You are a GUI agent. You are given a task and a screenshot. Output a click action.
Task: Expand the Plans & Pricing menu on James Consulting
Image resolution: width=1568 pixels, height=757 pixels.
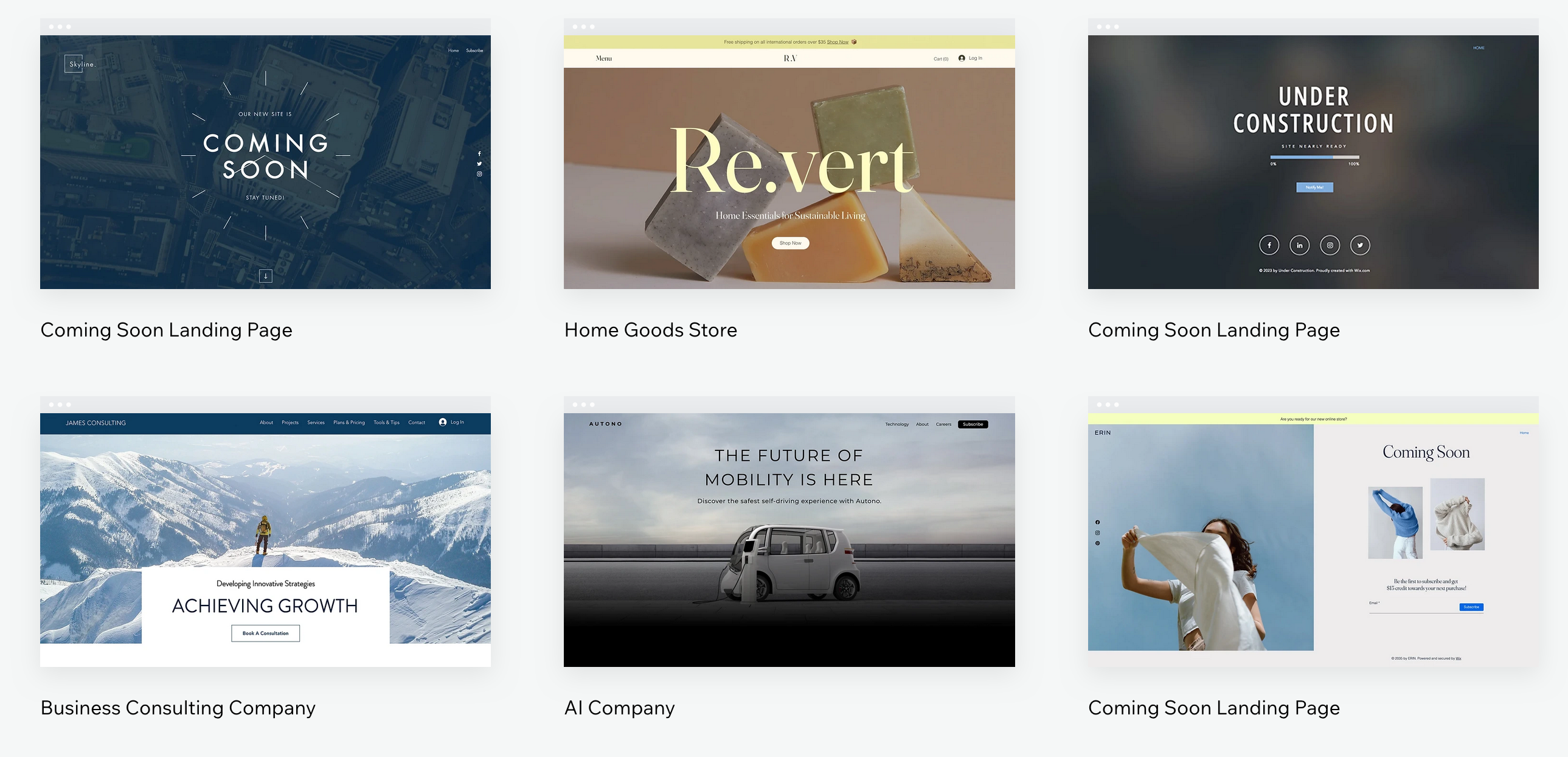[349, 422]
